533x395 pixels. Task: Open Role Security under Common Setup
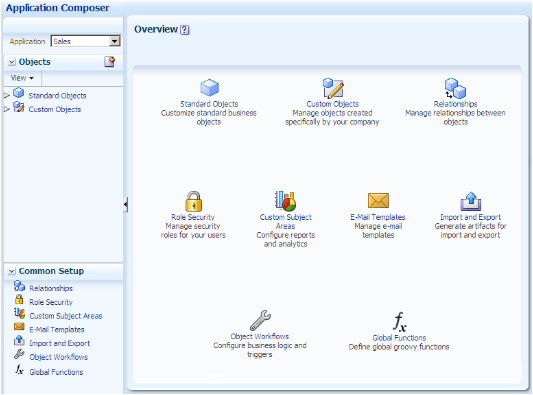coord(51,302)
